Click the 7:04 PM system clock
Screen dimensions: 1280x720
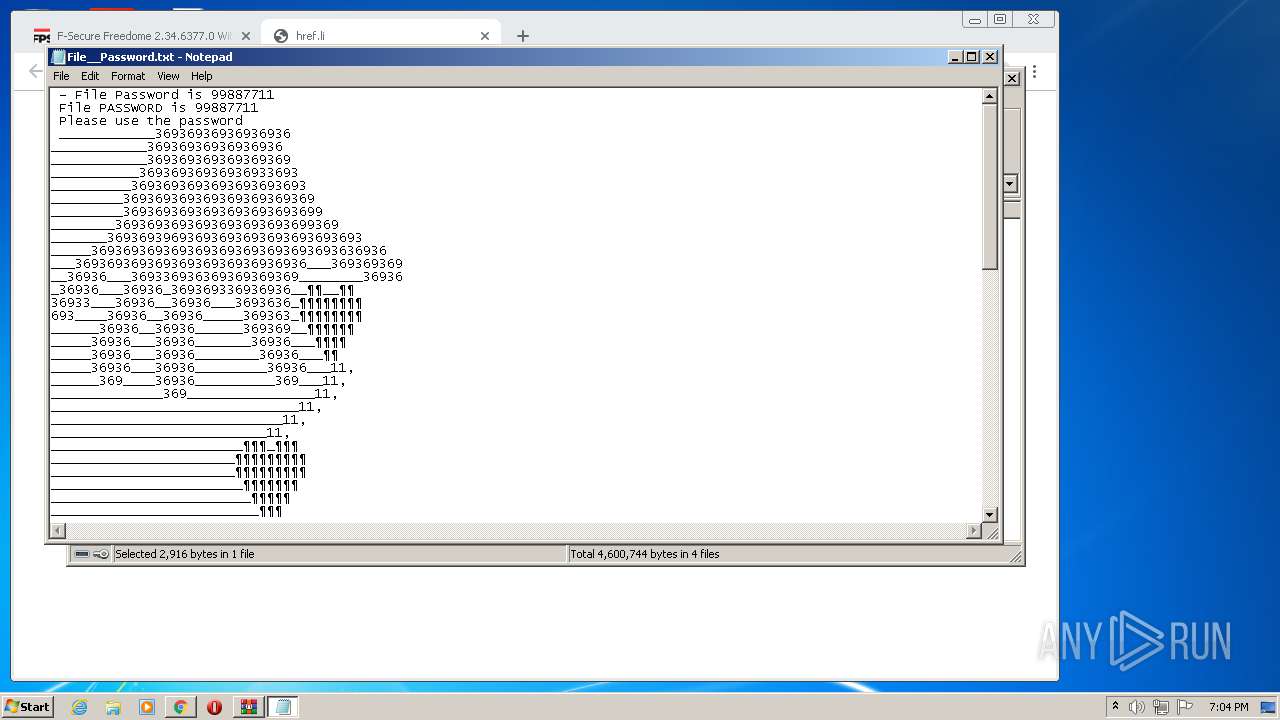pos(1228,707)
